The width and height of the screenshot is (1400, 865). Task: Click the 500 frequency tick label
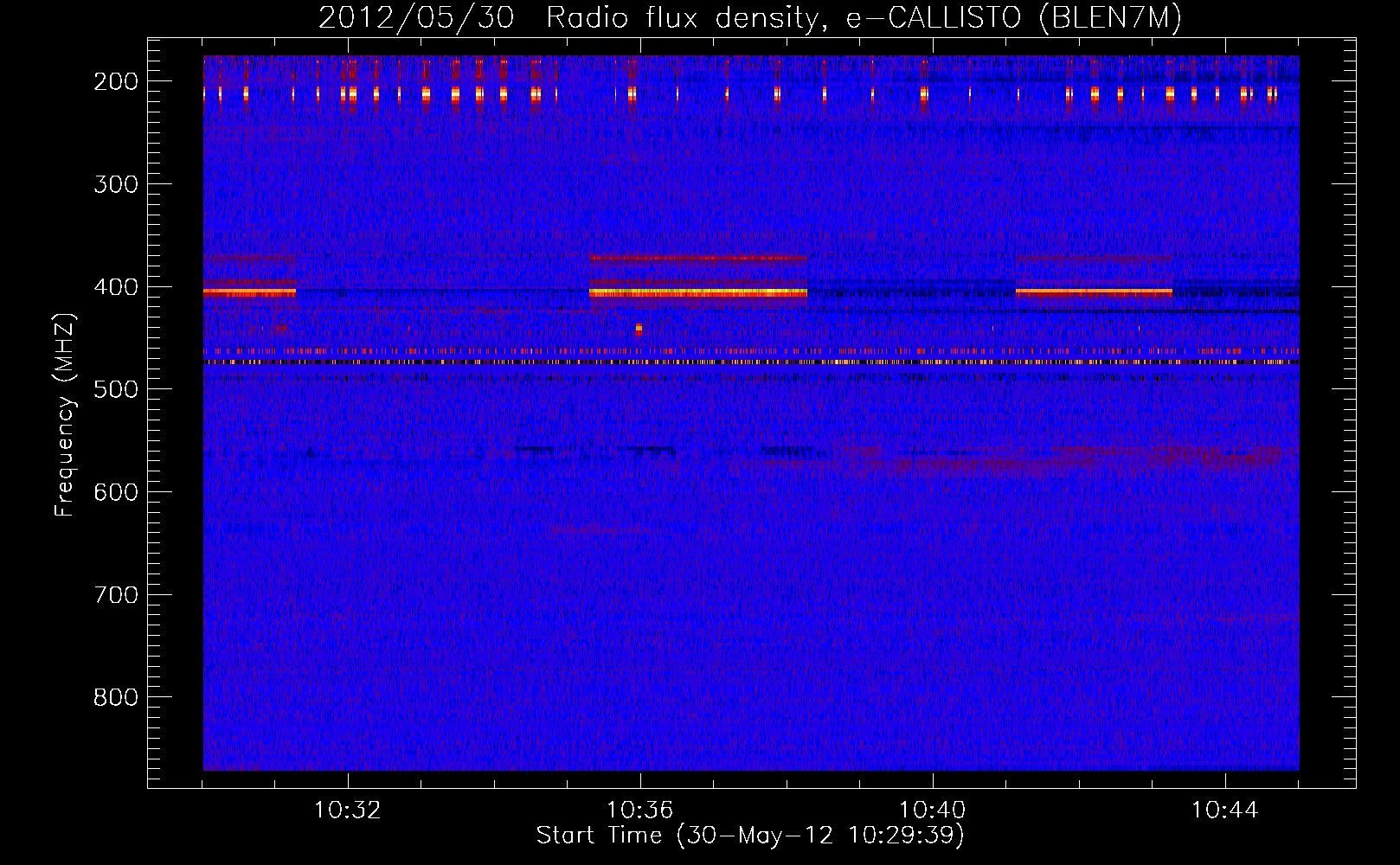[x=116, y=389]
